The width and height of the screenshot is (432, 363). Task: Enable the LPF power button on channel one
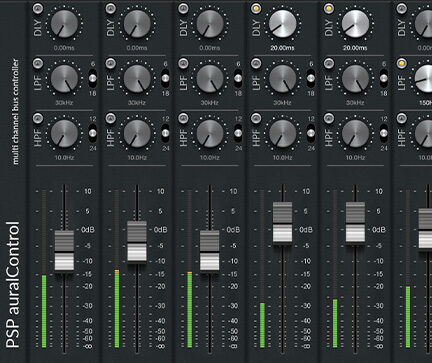pos(38,63)
